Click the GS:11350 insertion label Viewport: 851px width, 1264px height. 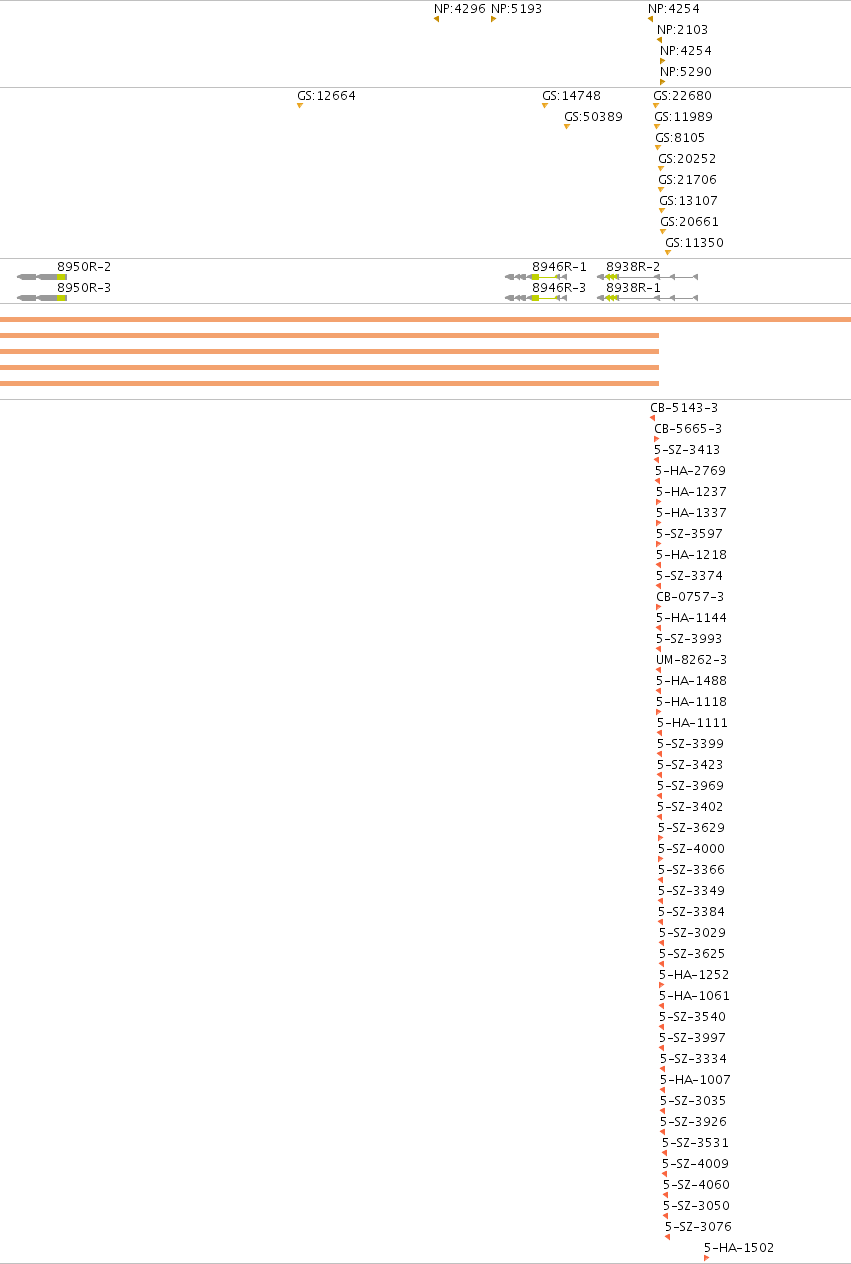694,244
